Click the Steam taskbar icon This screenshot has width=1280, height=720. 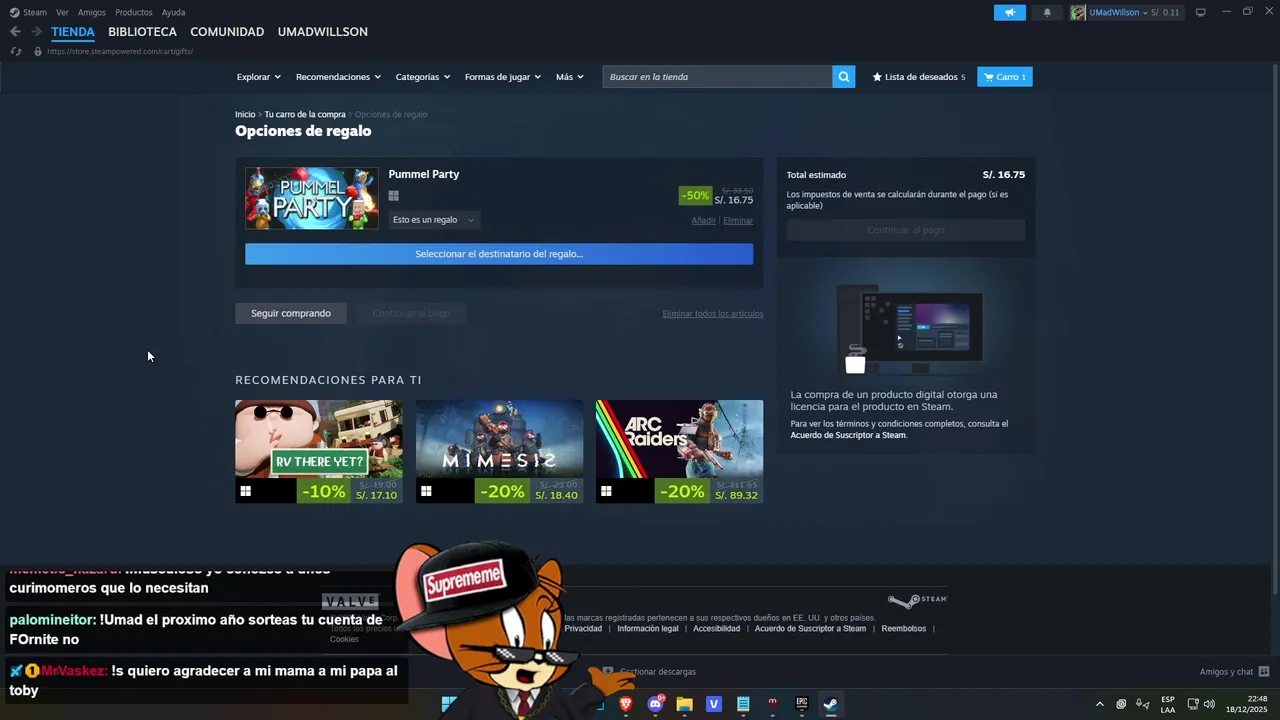[830, 704]
